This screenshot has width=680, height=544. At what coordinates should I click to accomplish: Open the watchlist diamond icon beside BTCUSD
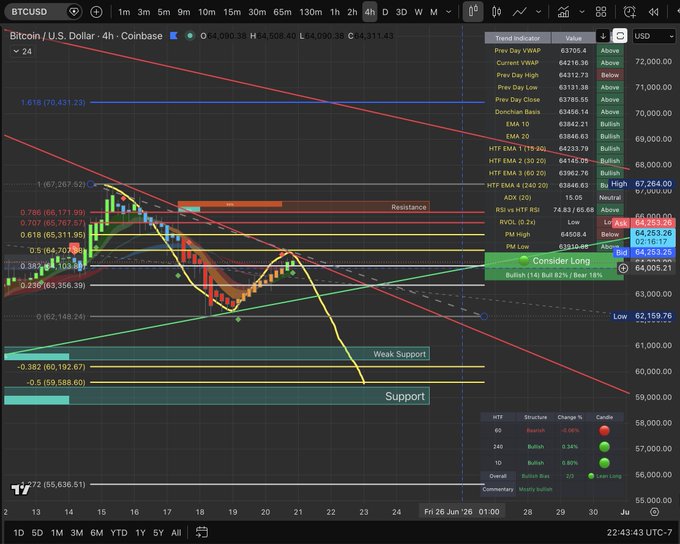pyautogui.click(x=74, y=11)
